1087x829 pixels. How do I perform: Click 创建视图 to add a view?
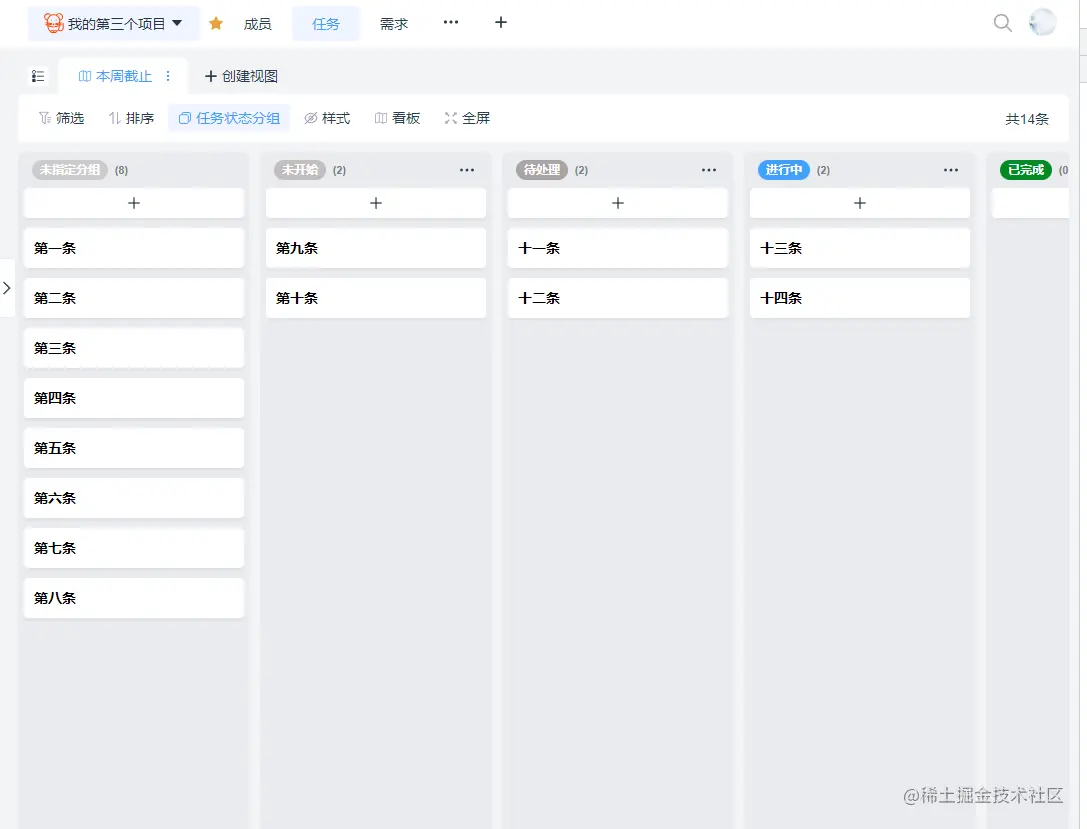point(241,76)
